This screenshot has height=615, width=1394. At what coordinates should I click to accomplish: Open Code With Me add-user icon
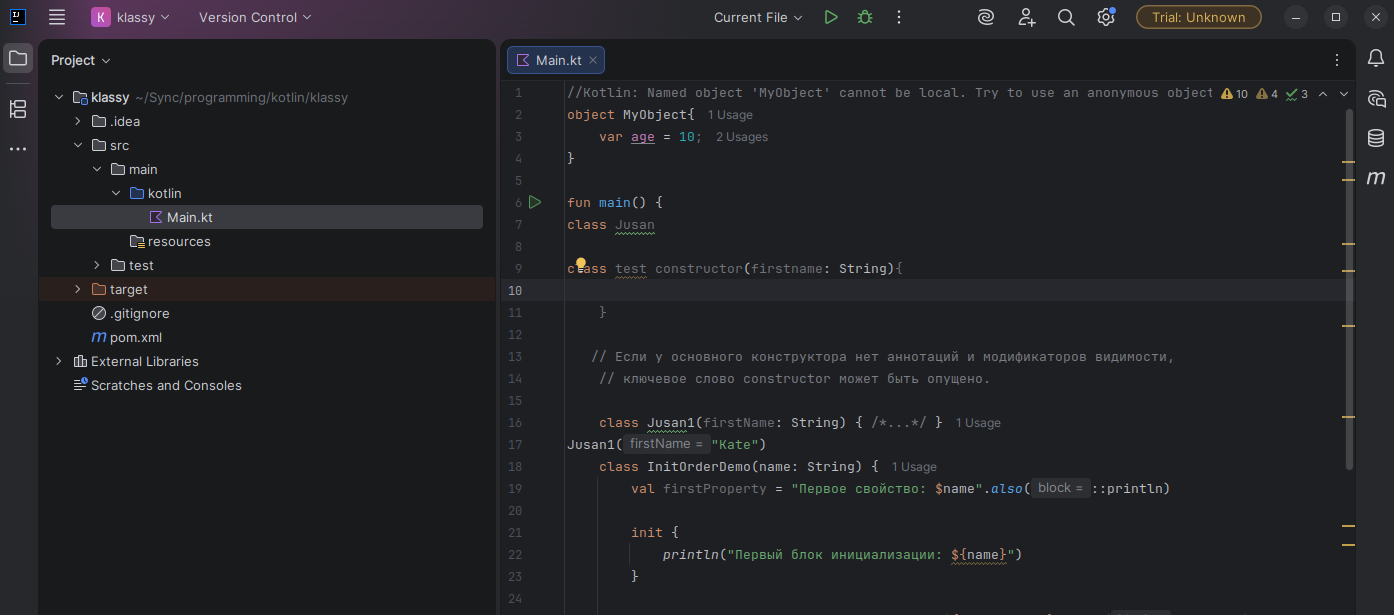tap(1026, 17)
